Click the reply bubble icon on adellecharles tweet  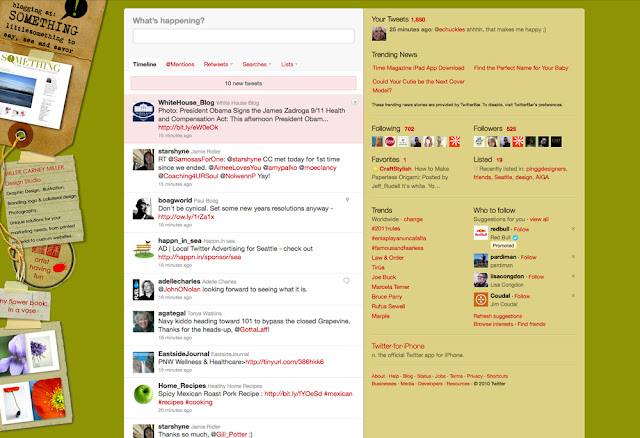click(x=346, y=280)
